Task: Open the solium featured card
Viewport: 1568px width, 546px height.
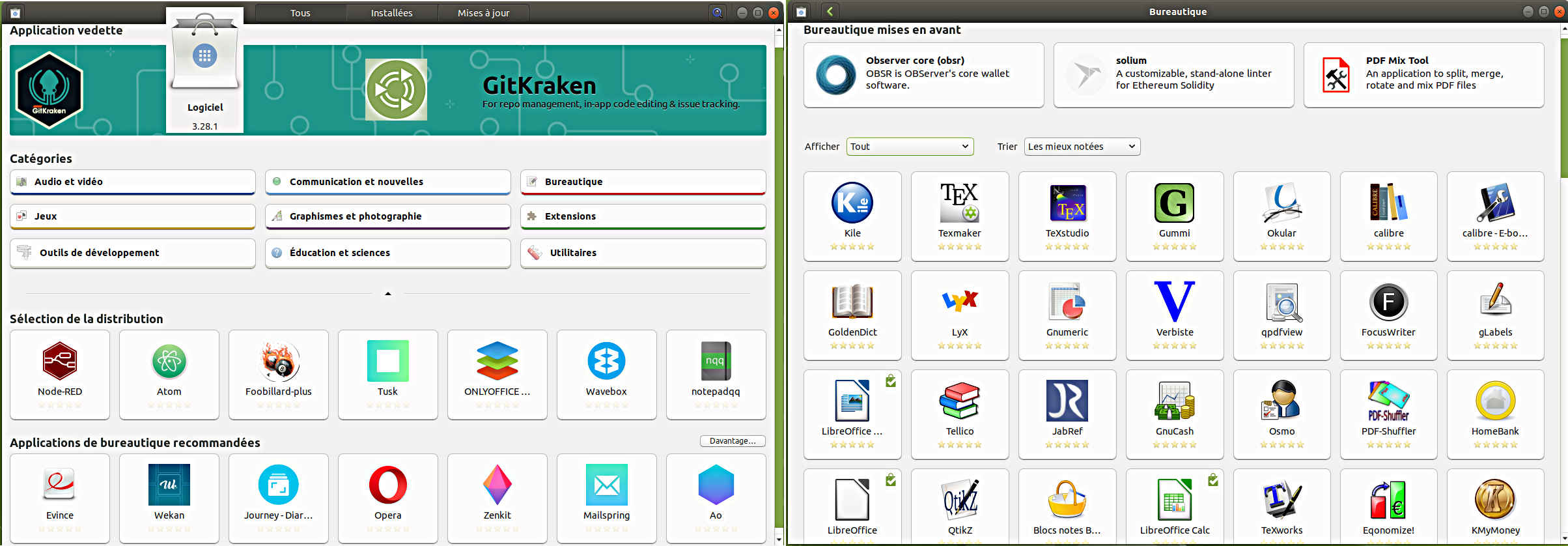Action: (x=1174, y=75)
